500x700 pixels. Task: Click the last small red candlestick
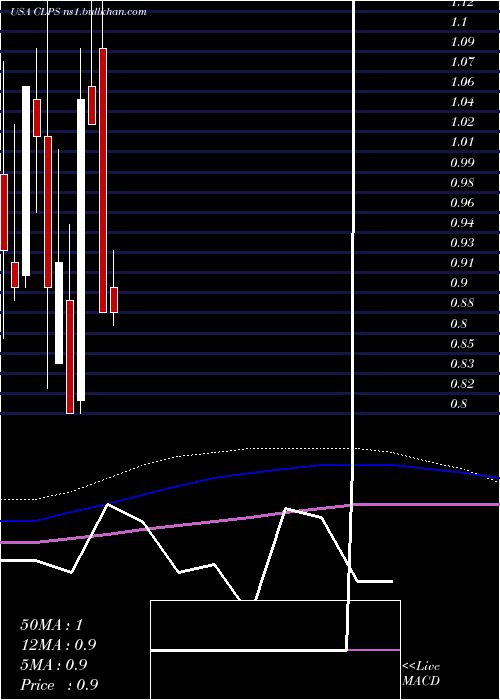(x=114, y=300)
